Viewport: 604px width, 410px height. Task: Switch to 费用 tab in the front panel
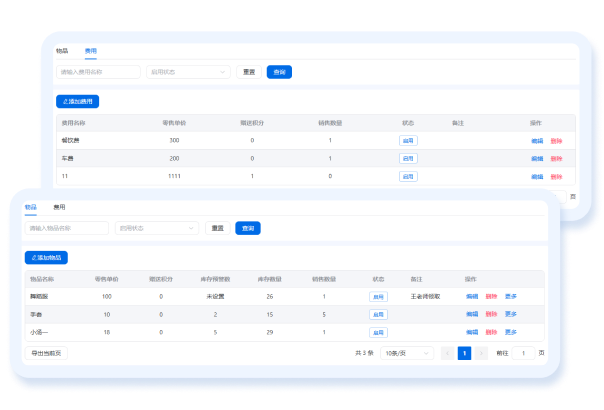60,207
